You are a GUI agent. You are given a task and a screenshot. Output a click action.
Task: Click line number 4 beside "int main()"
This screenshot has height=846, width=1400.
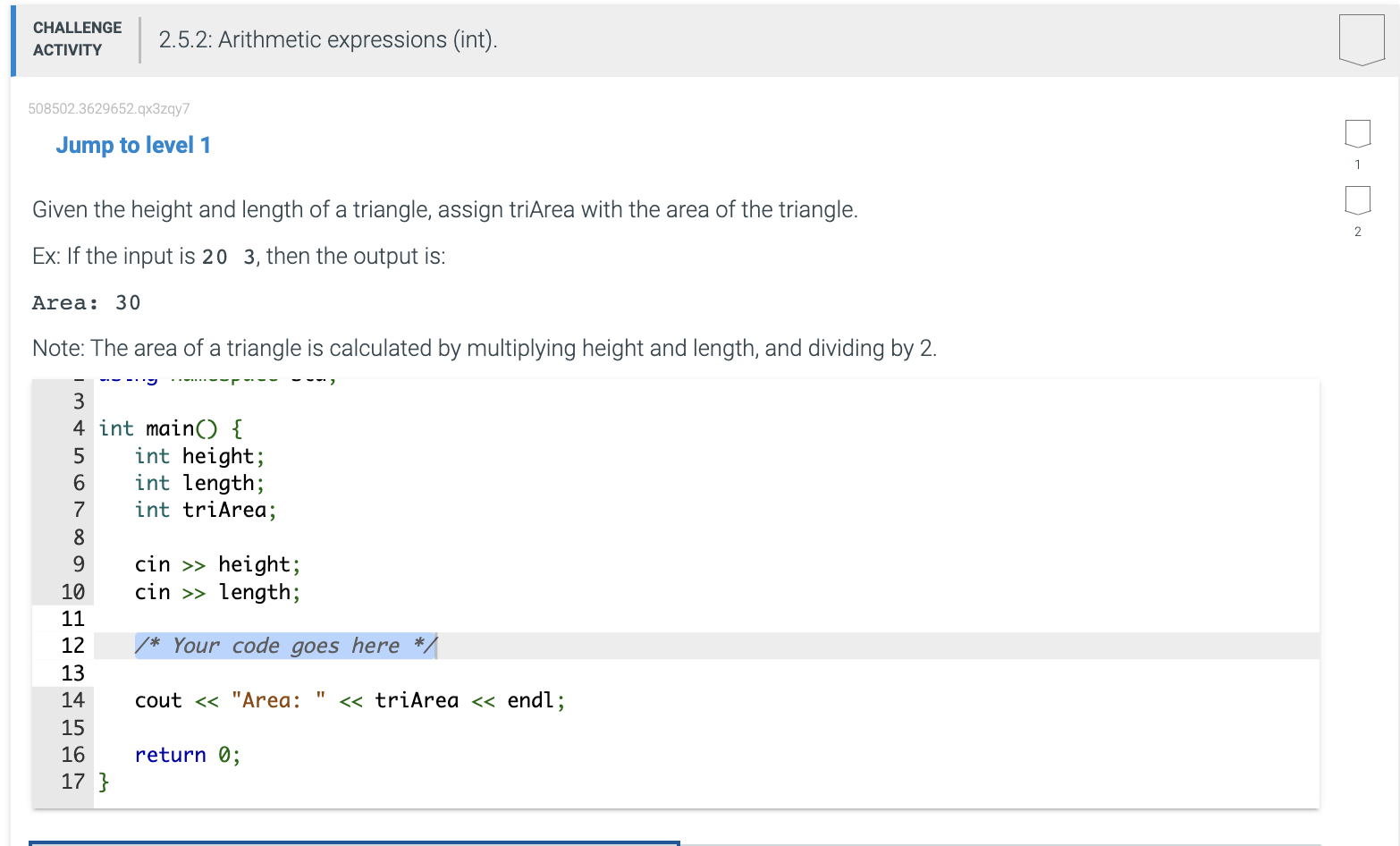coord(77,428)
